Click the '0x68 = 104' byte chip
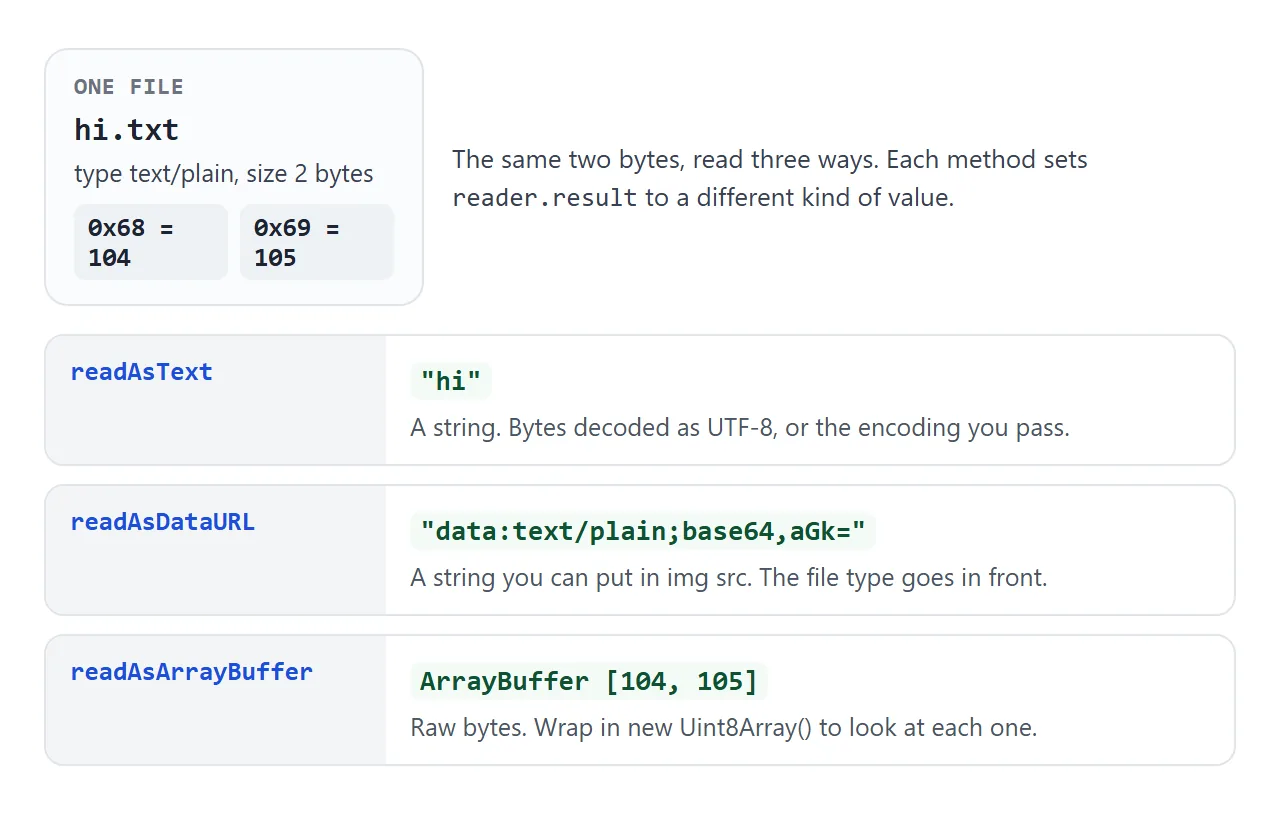Image resolution: width=1280 pixels, height=818 pixels. [x=151, y=242]
